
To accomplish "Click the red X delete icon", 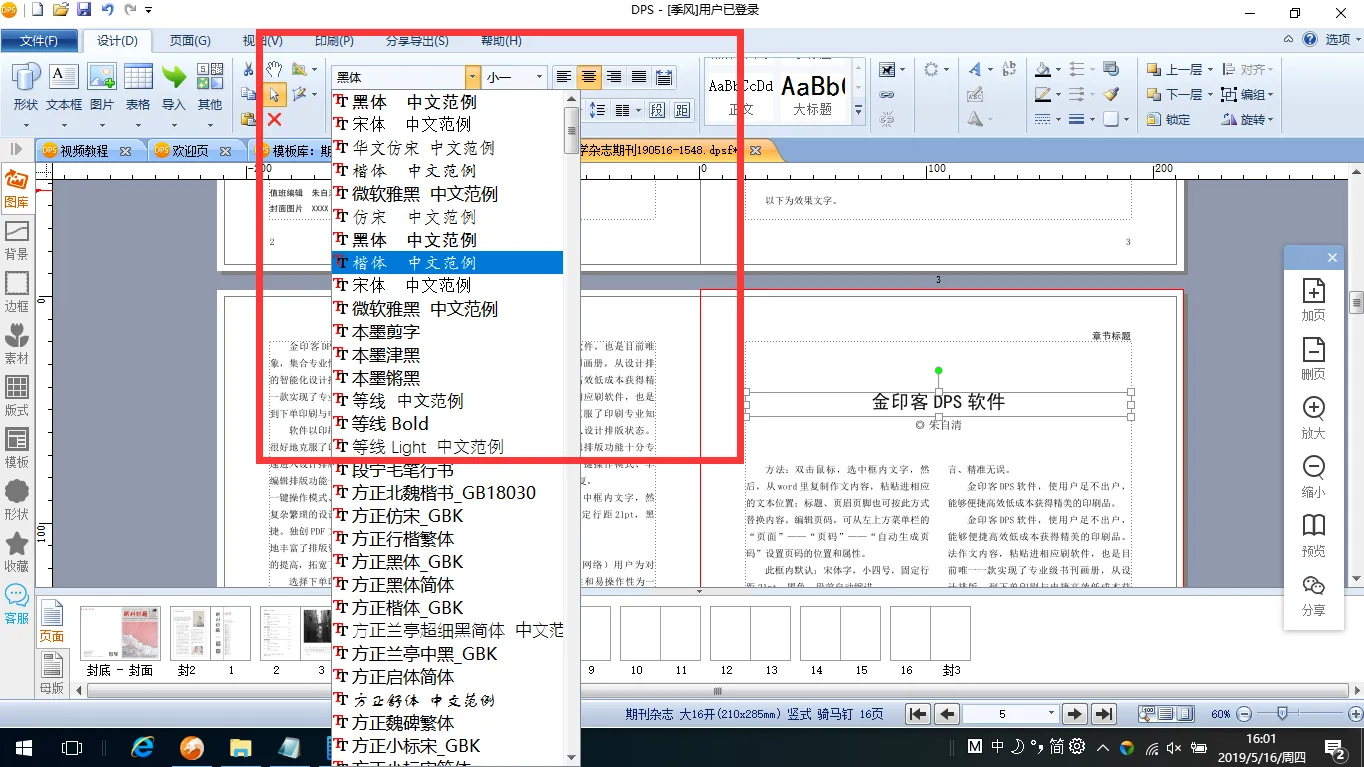I will tap(274, 119).
